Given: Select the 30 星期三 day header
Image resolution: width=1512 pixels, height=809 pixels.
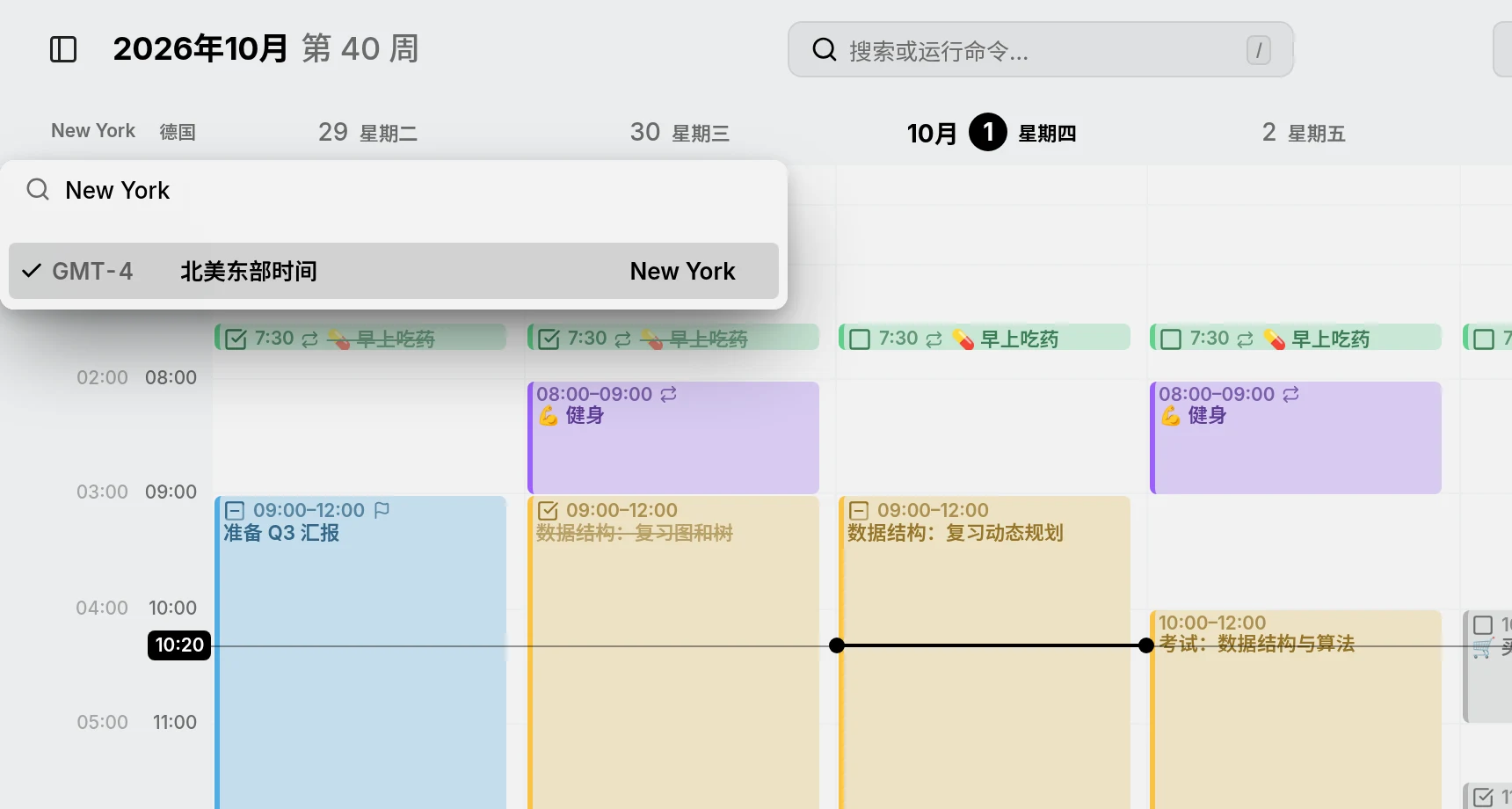Looking at the screenshot, I should tap(680, 133).
